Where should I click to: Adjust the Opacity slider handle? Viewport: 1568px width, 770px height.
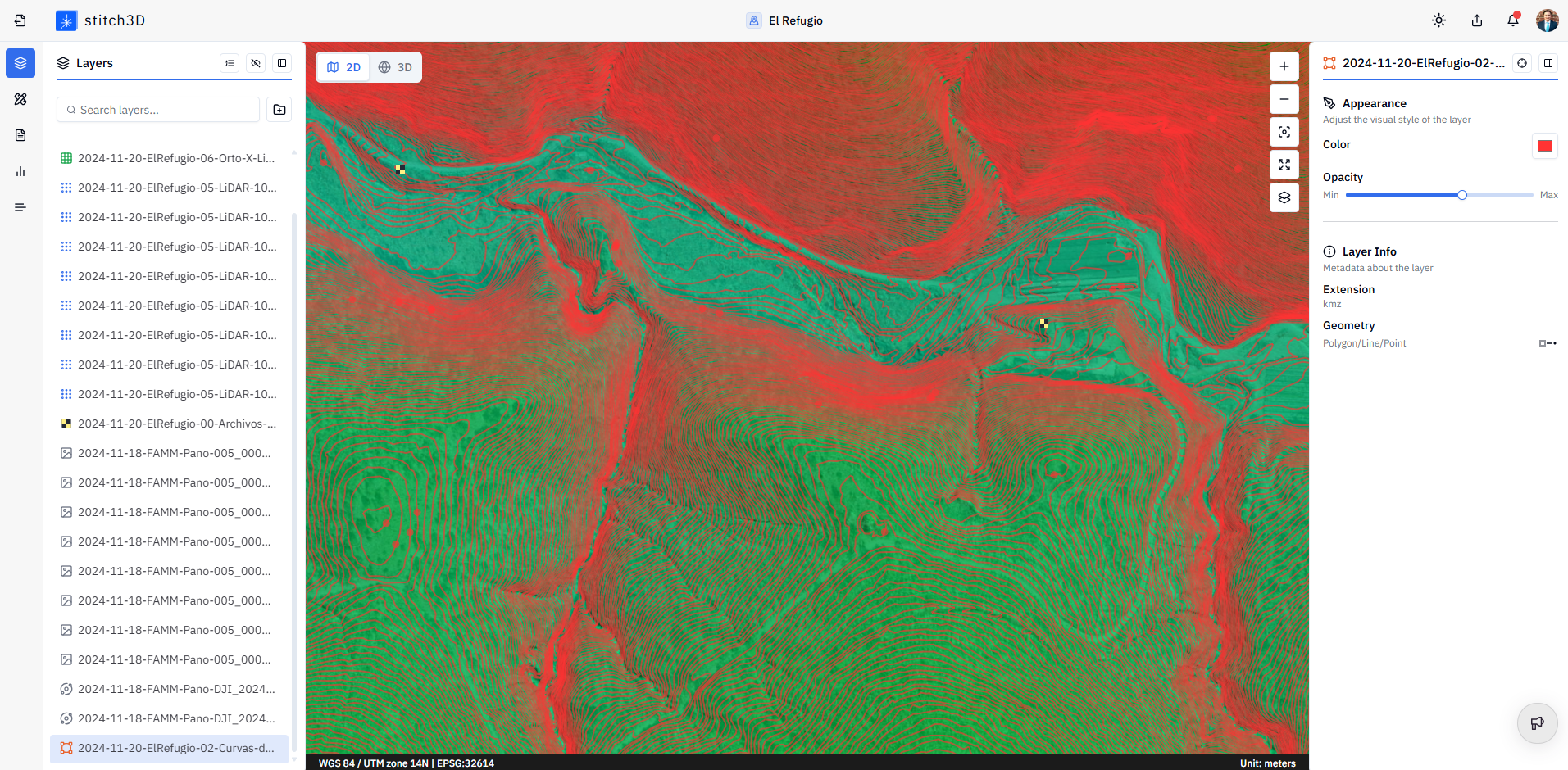tap(1462, 195)
